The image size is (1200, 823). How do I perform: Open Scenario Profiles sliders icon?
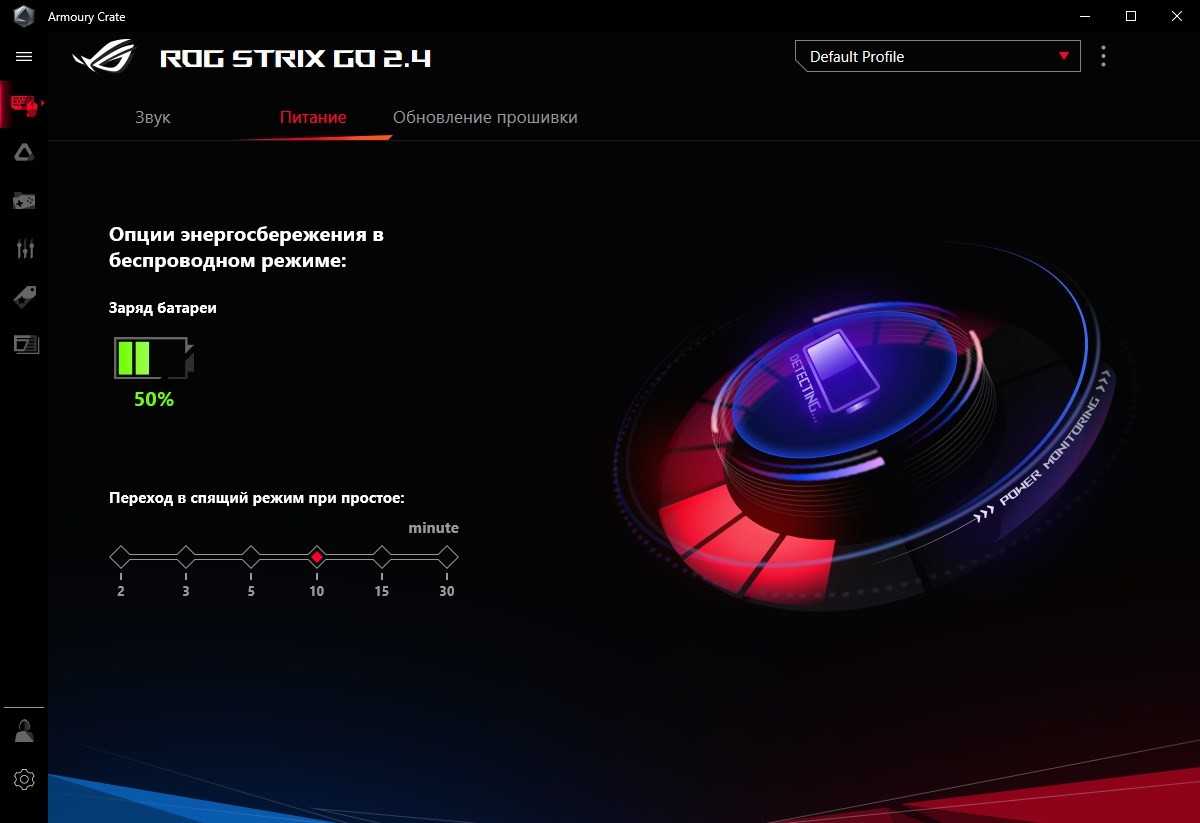[24, 249]
